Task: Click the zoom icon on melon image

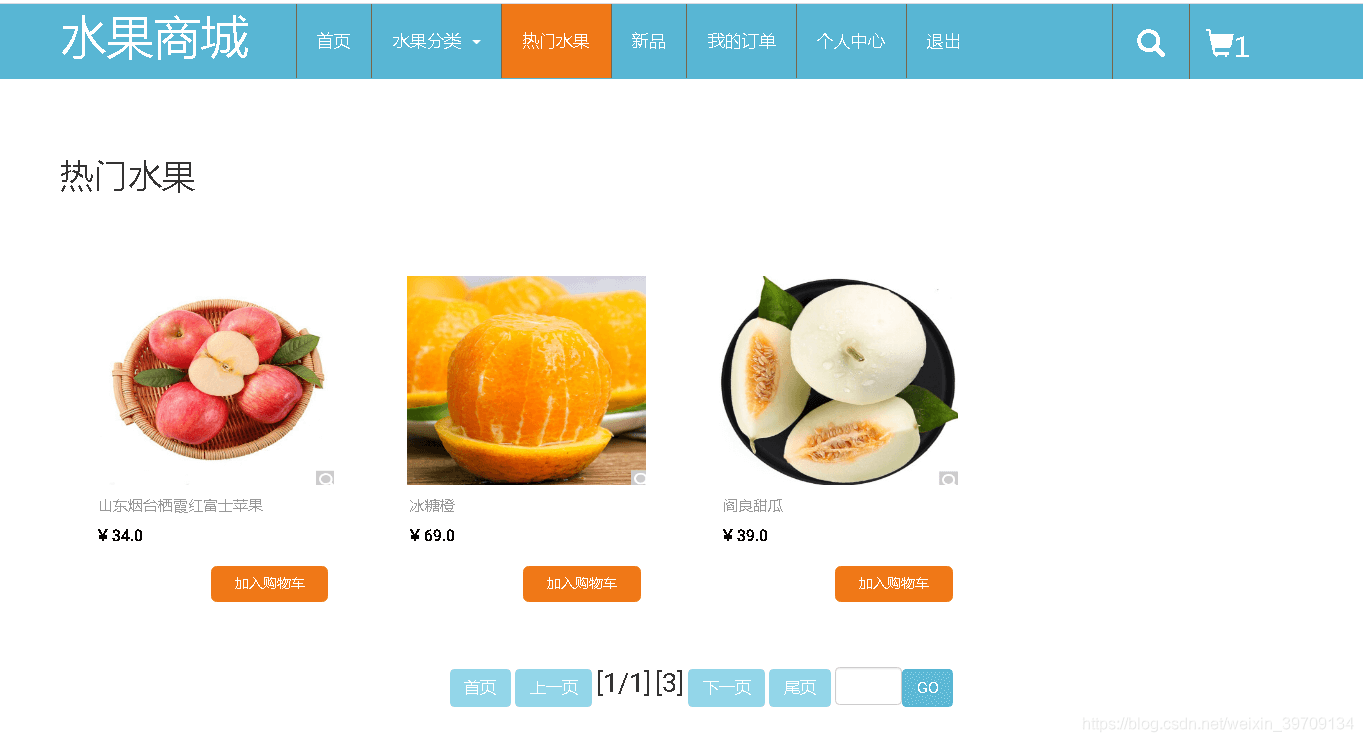Action: click(948, 478)
